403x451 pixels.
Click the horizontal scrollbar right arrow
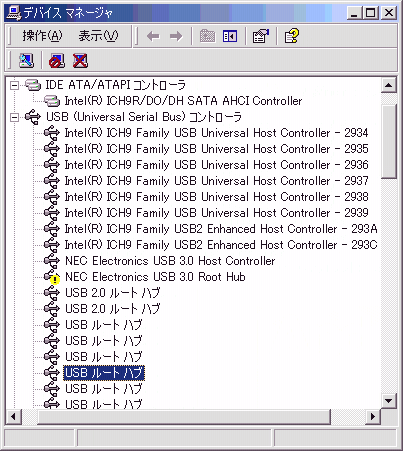(x=373, y=416)
